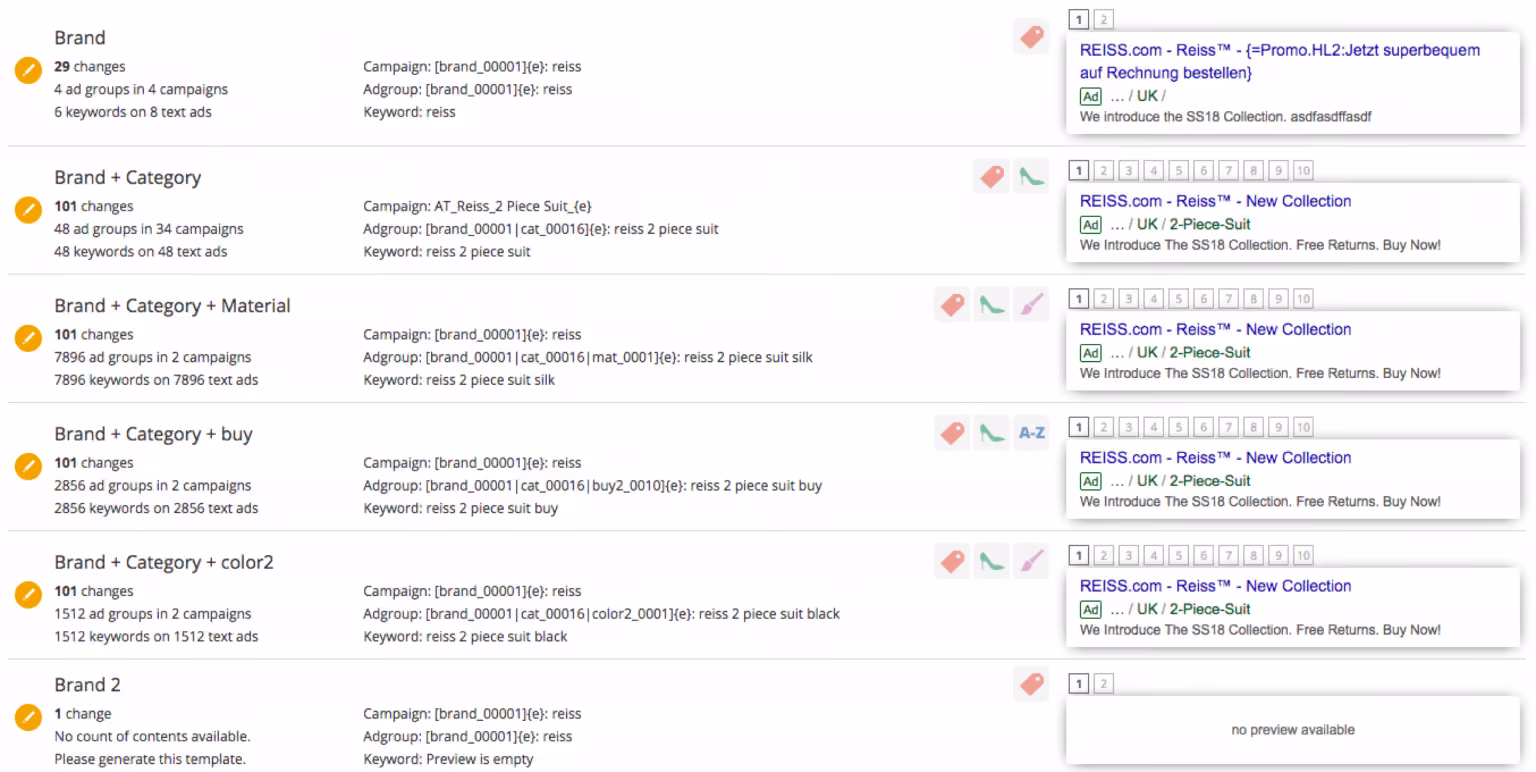Open preview page 8 for Brand + Category + buy
This screenshot has height=772, width=1536.
click(x=1253, y=427)
